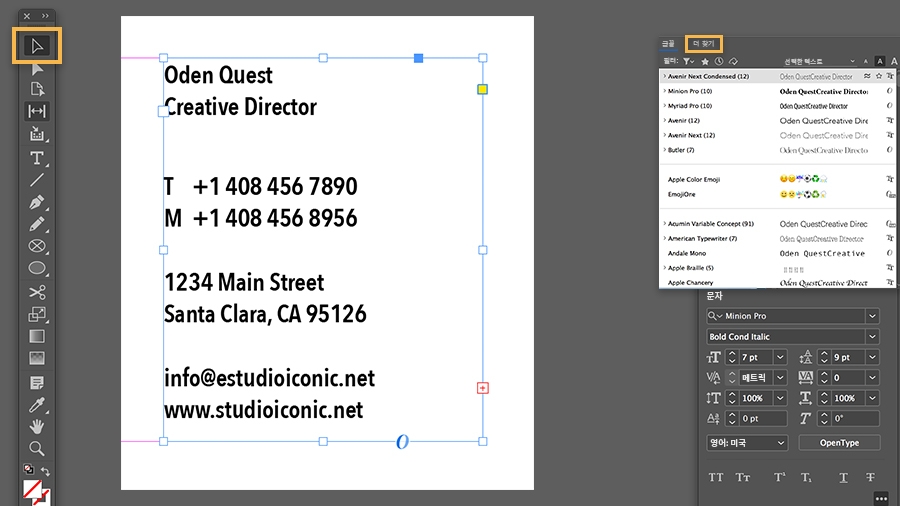The image size is (900, 506).
Task: Show fonts similar to Avenir Next Condensed
Action: (867, 76)
